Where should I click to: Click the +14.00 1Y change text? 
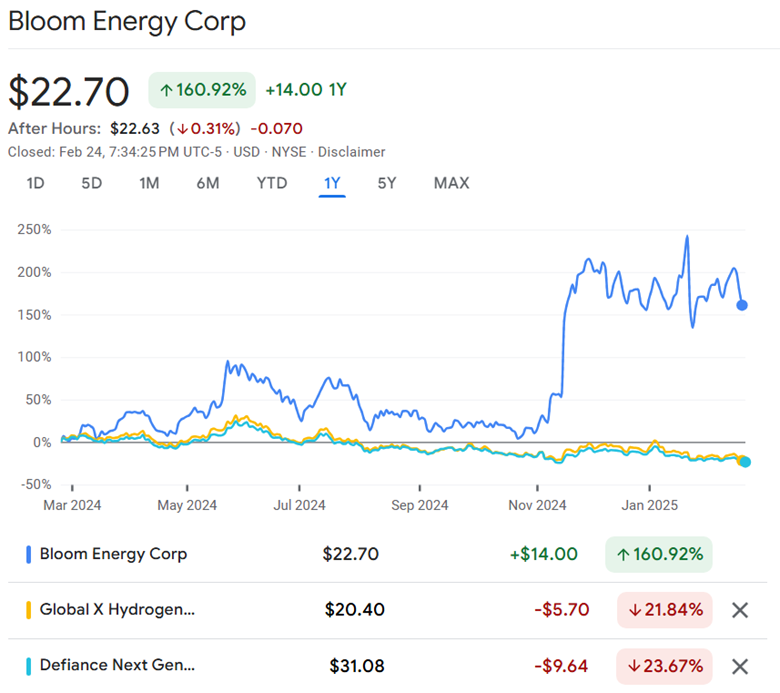tap(306, 90)
